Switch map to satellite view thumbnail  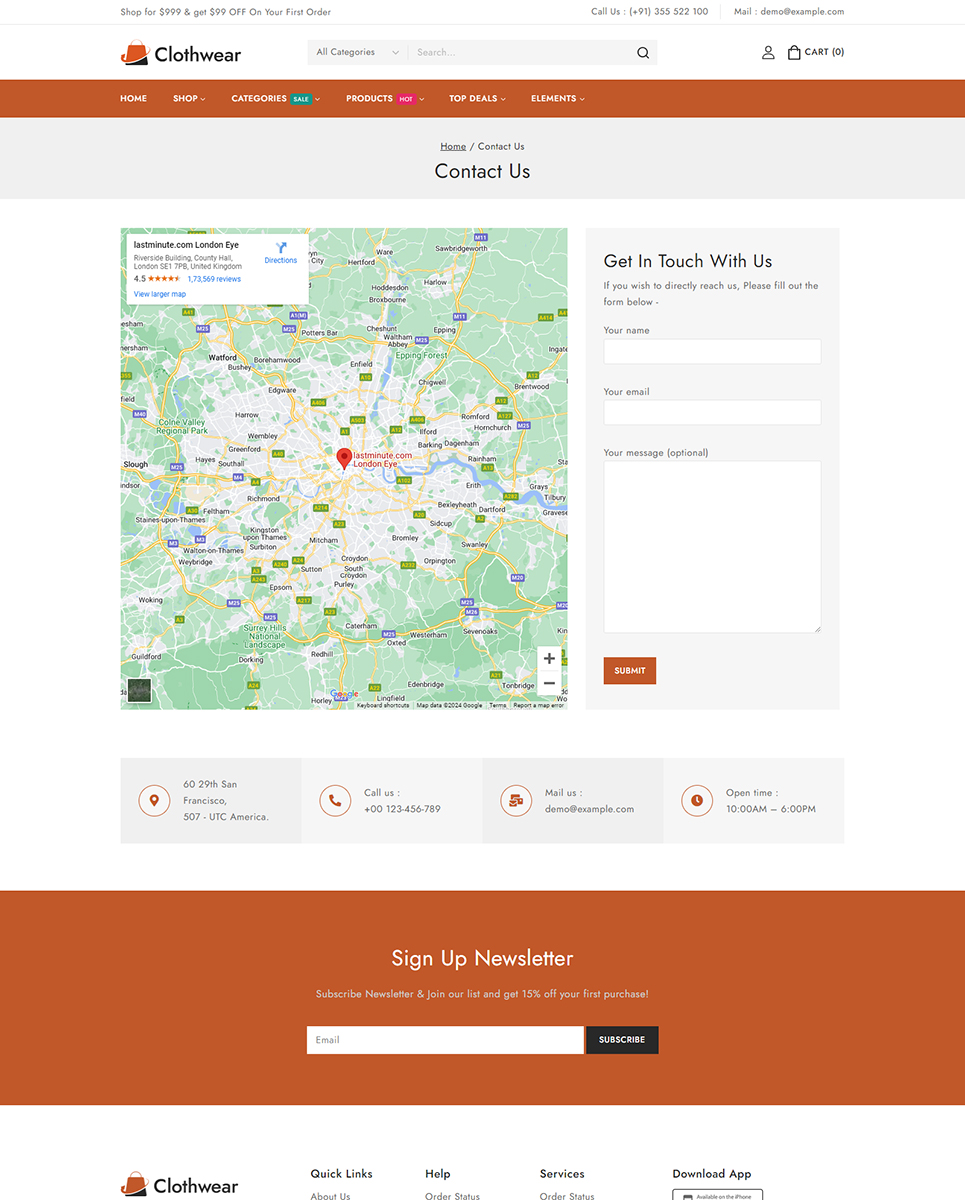tap(139, 690)
